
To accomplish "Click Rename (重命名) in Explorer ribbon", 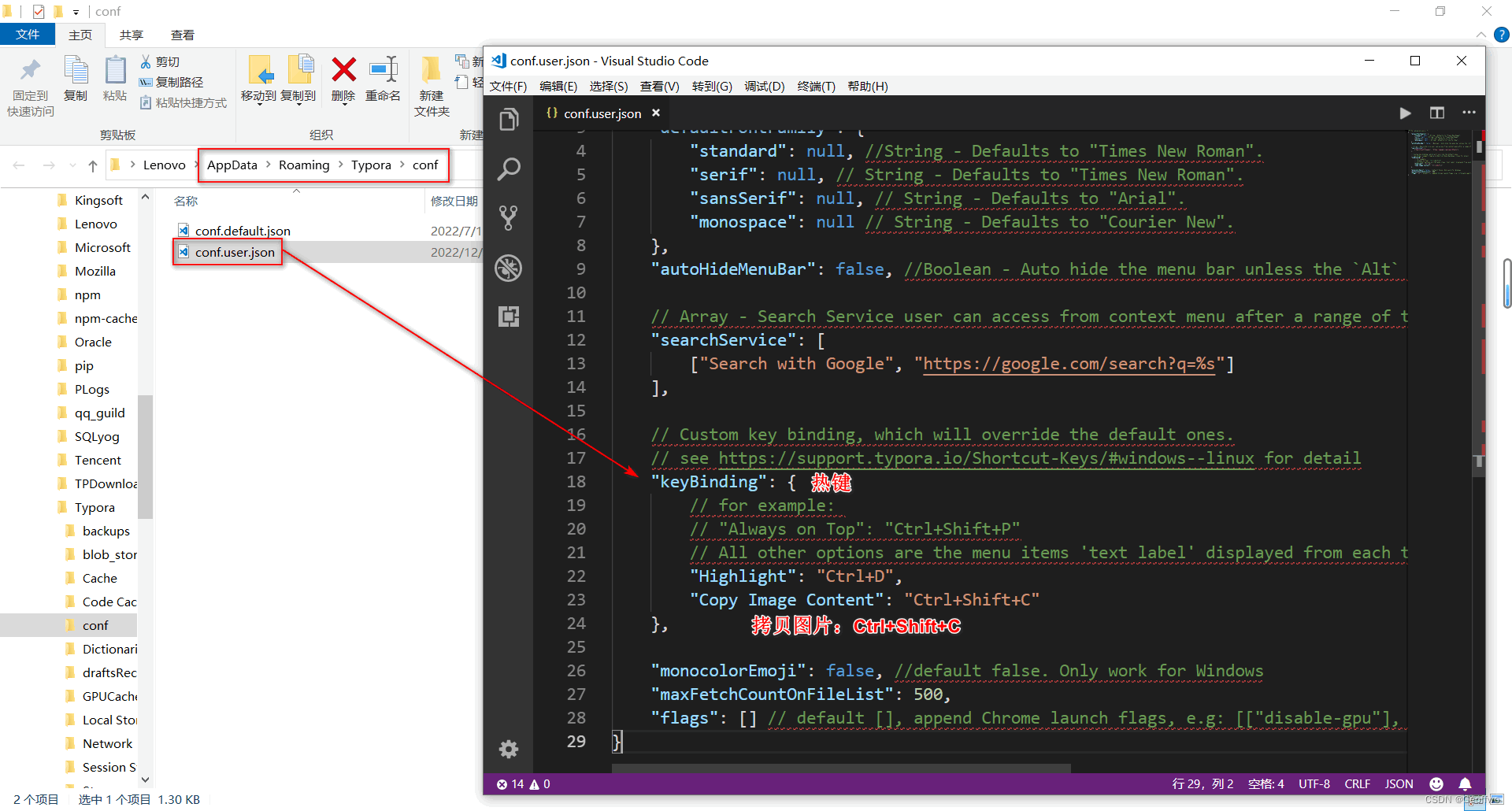I will tap(384, 79).
